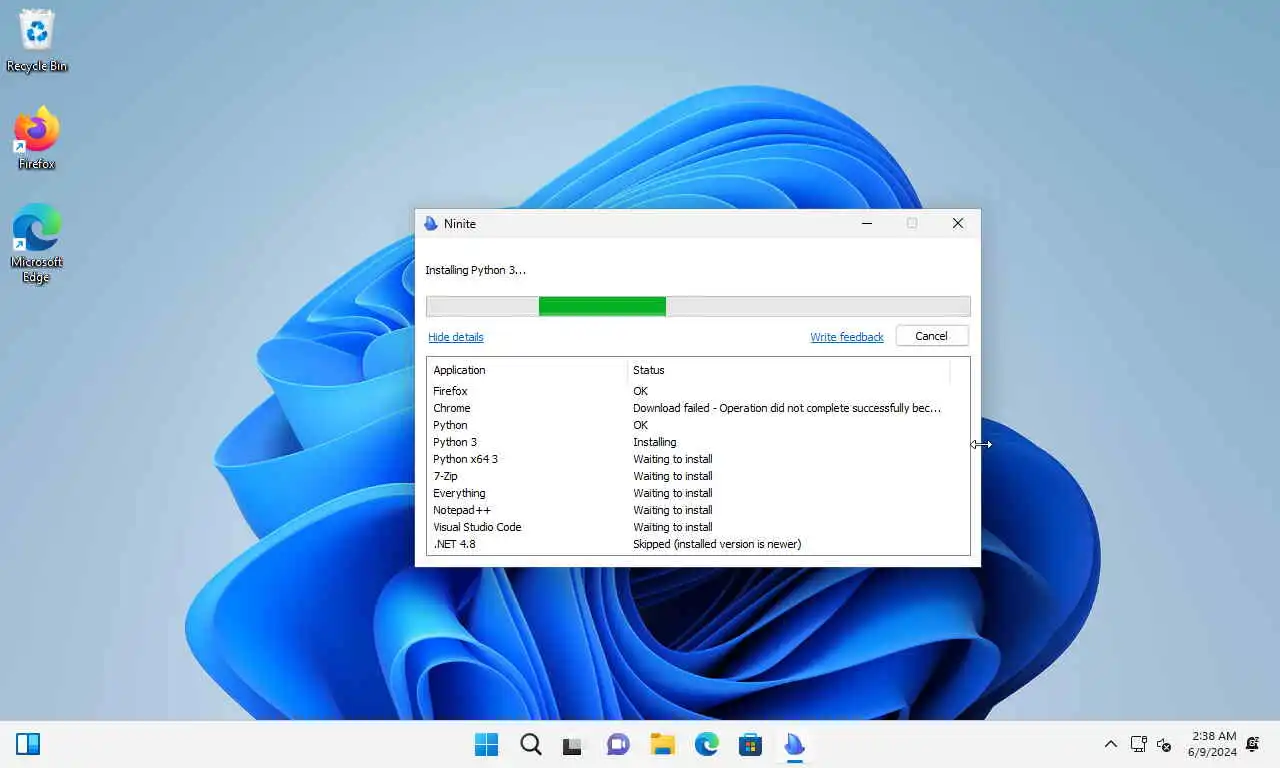Image resolution: width=1280 pixels, height=768 pixels.
Task: Open the Widgets panel button
Action: click(28, 744)
